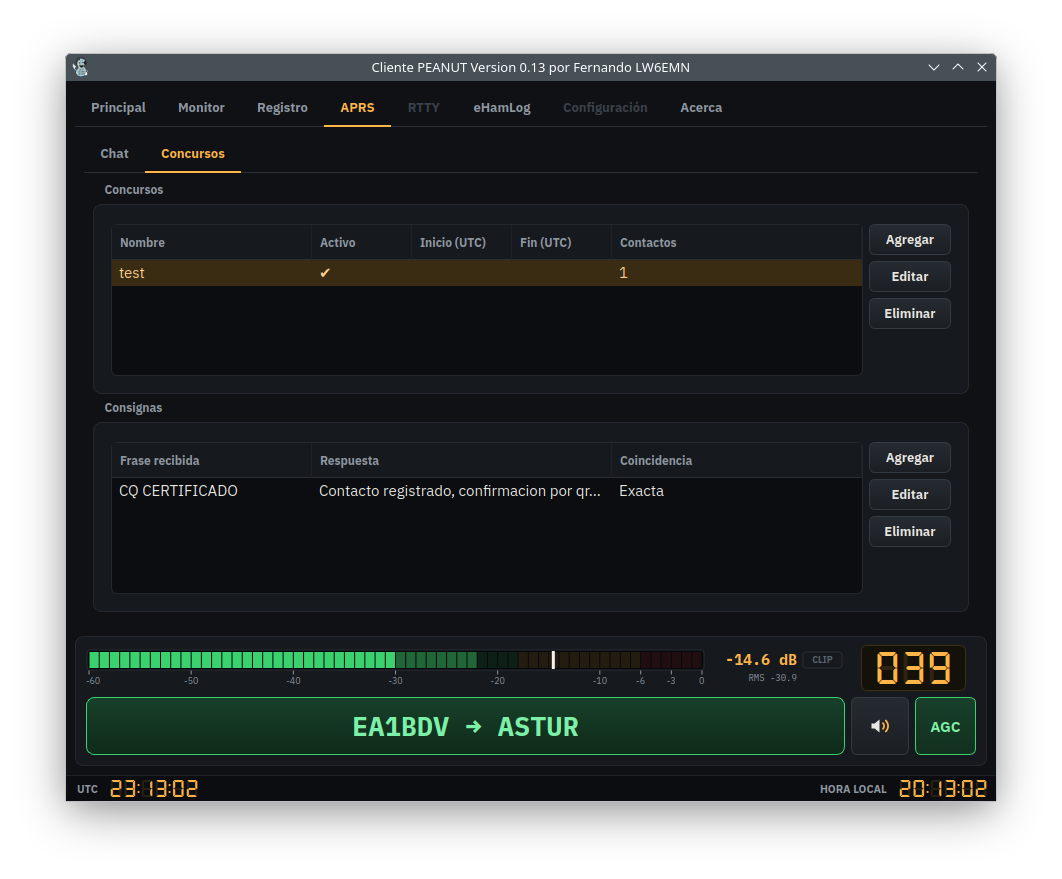Open the Monitor tab

coord(201,108)
